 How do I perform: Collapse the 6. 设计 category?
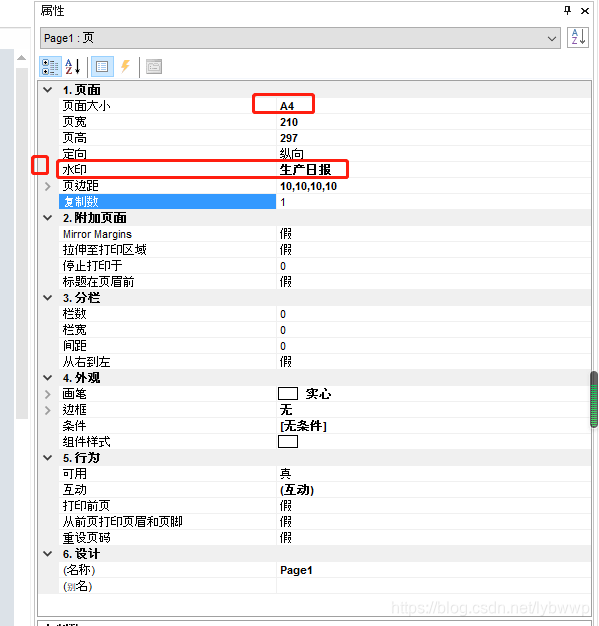[x=48, y=554]
